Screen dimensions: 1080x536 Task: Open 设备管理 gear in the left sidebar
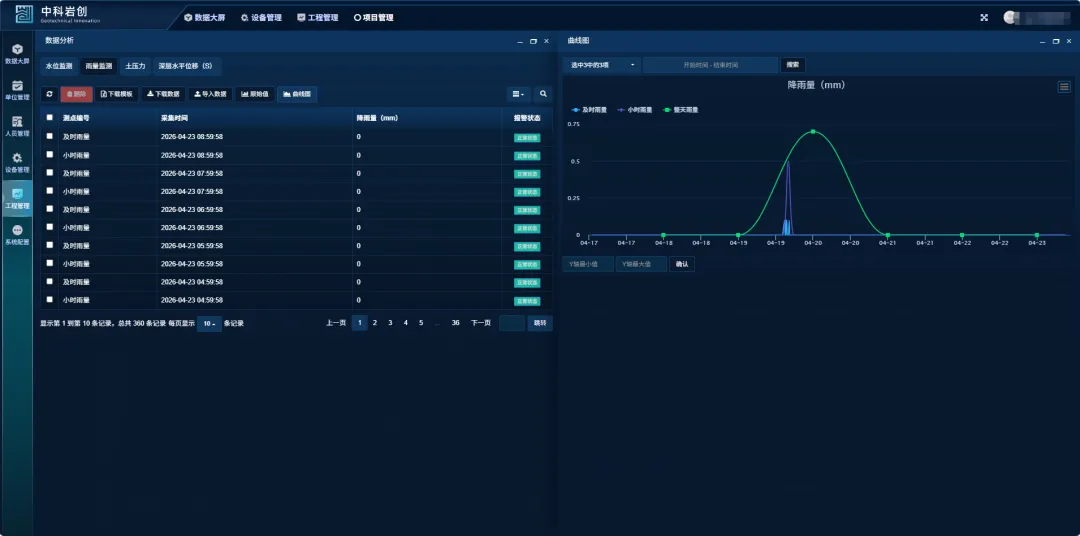click(x=17, y=162)
